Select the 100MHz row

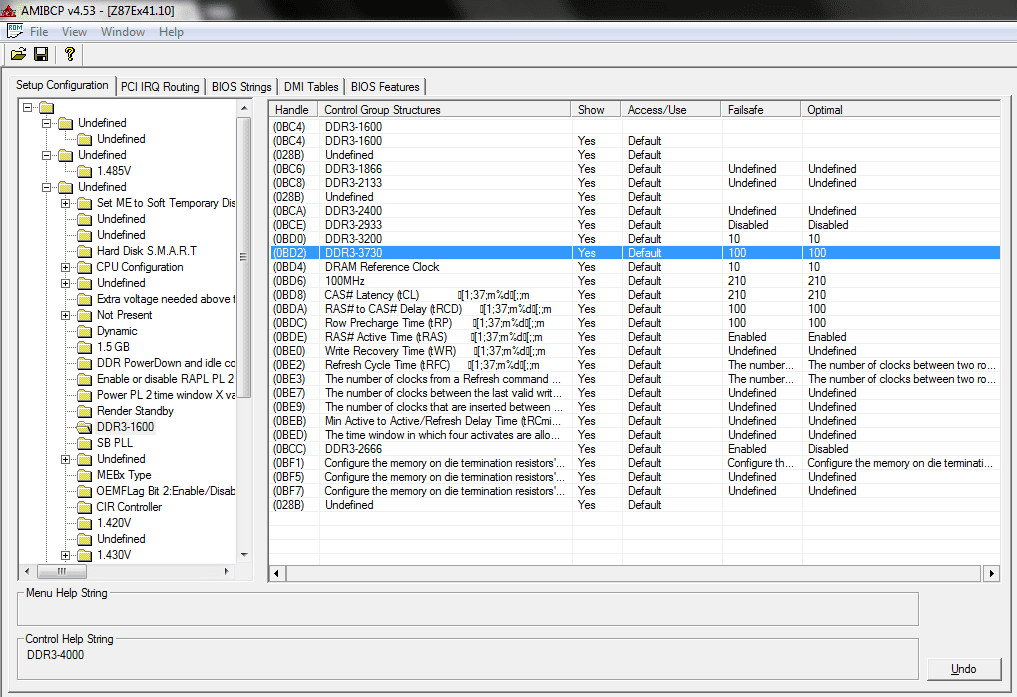(634, 281)
